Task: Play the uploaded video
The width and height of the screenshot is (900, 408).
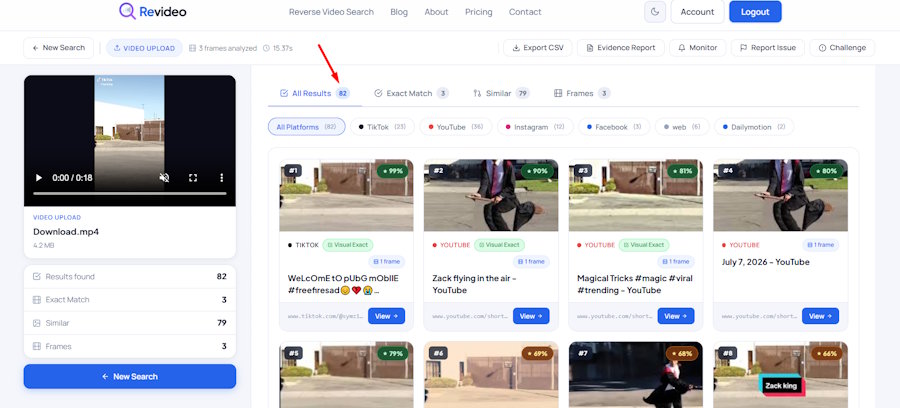Action: (38, 178)
